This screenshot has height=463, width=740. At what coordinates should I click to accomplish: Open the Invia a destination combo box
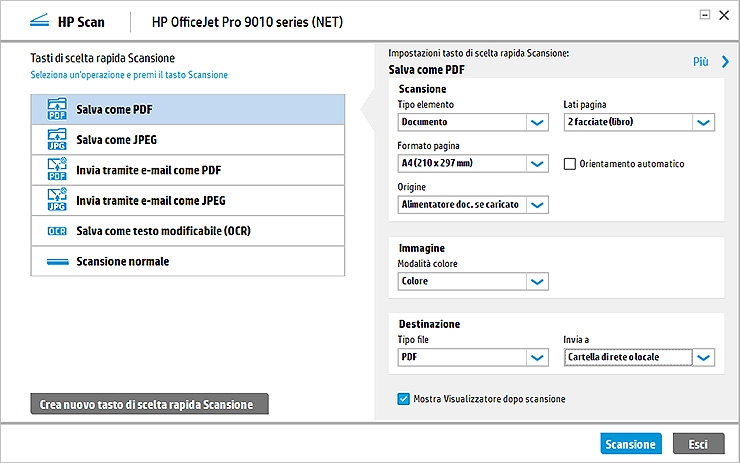click(703, 357)
